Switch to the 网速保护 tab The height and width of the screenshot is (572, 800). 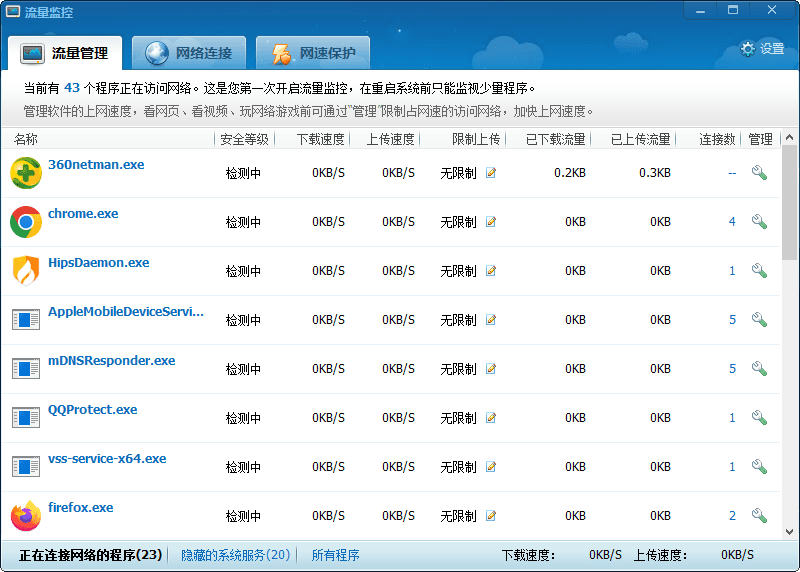tap(313, 53)
